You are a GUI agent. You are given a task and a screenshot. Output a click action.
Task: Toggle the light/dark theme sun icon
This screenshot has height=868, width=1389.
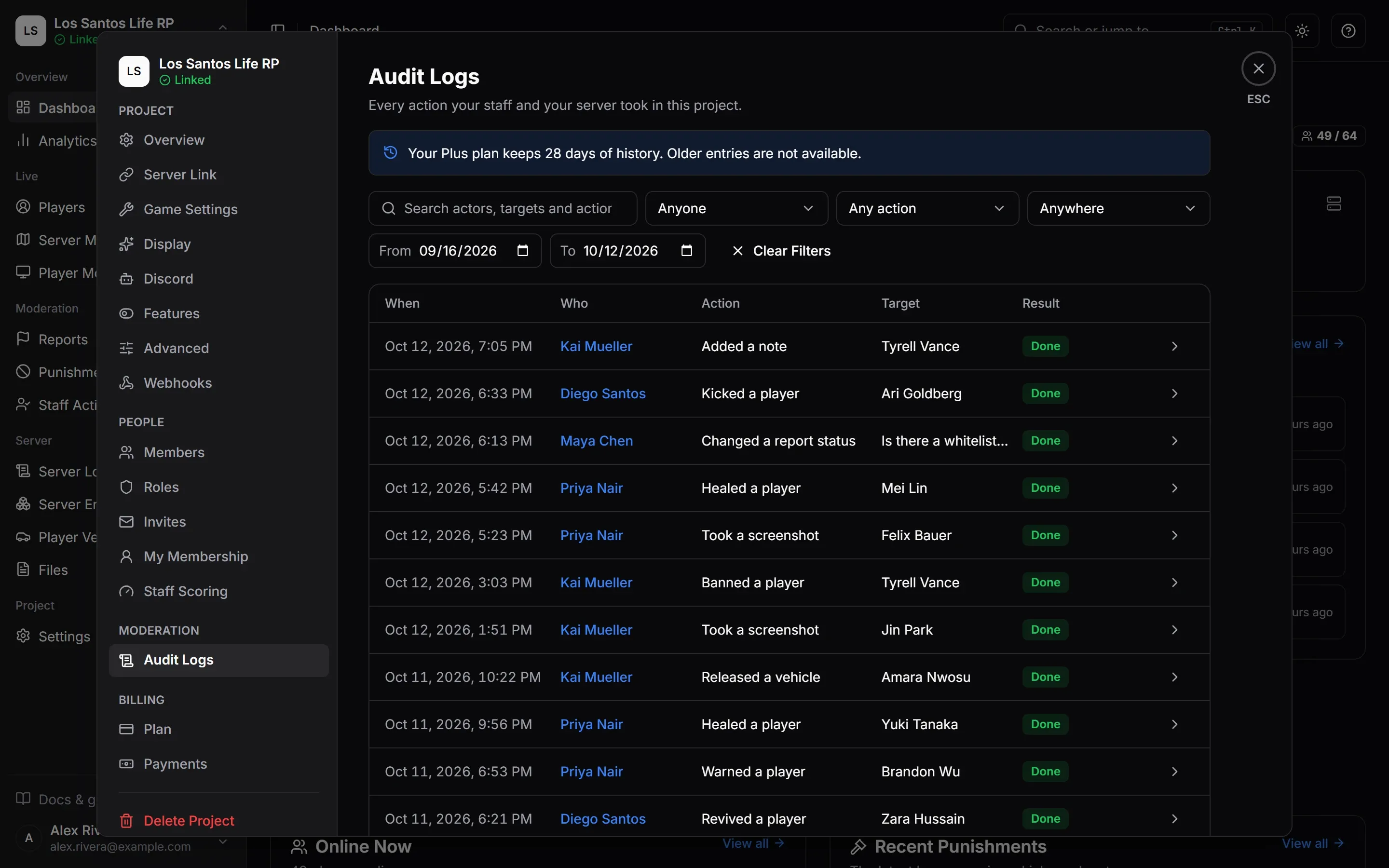[x=1302, y=30]
